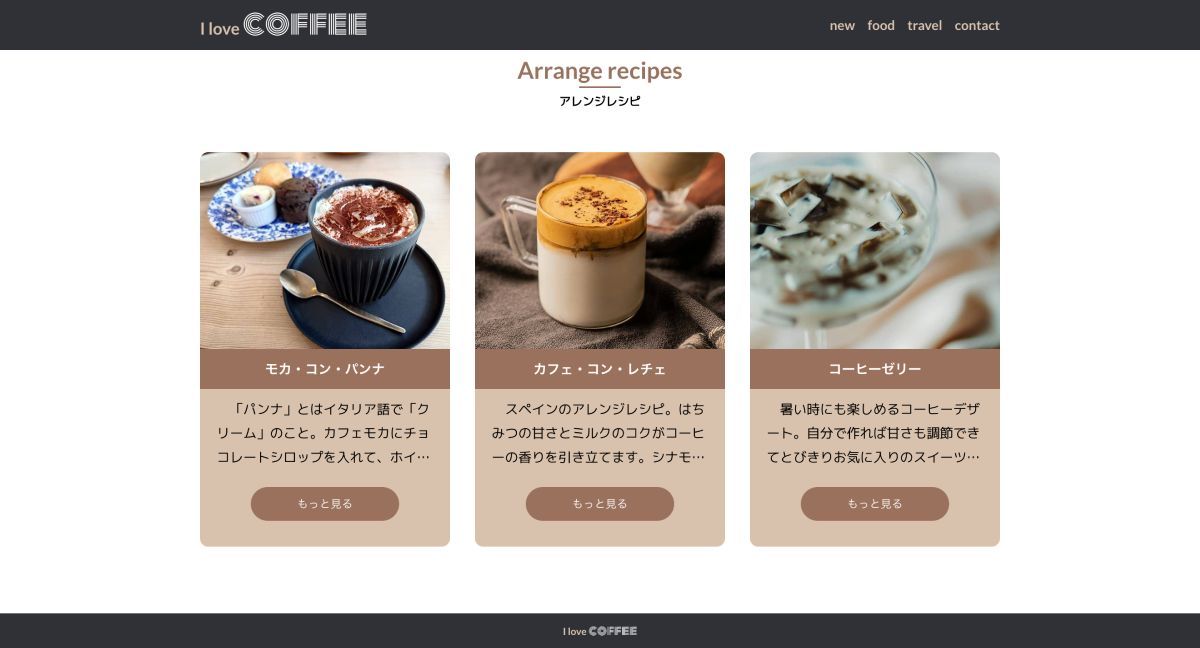Screen dimensions: 1200x648
Task: Click もっと見る under コーヒーゼリー
Action: pyautogui.click(x=875, y=504)
